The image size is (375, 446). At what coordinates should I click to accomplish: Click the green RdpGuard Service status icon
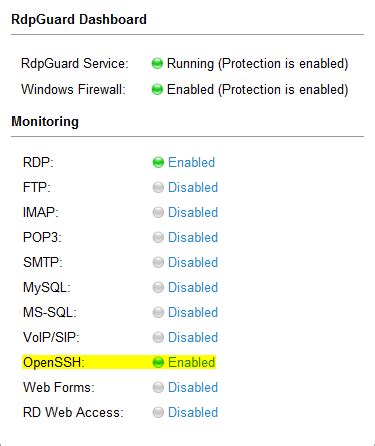tap(157, 63)
